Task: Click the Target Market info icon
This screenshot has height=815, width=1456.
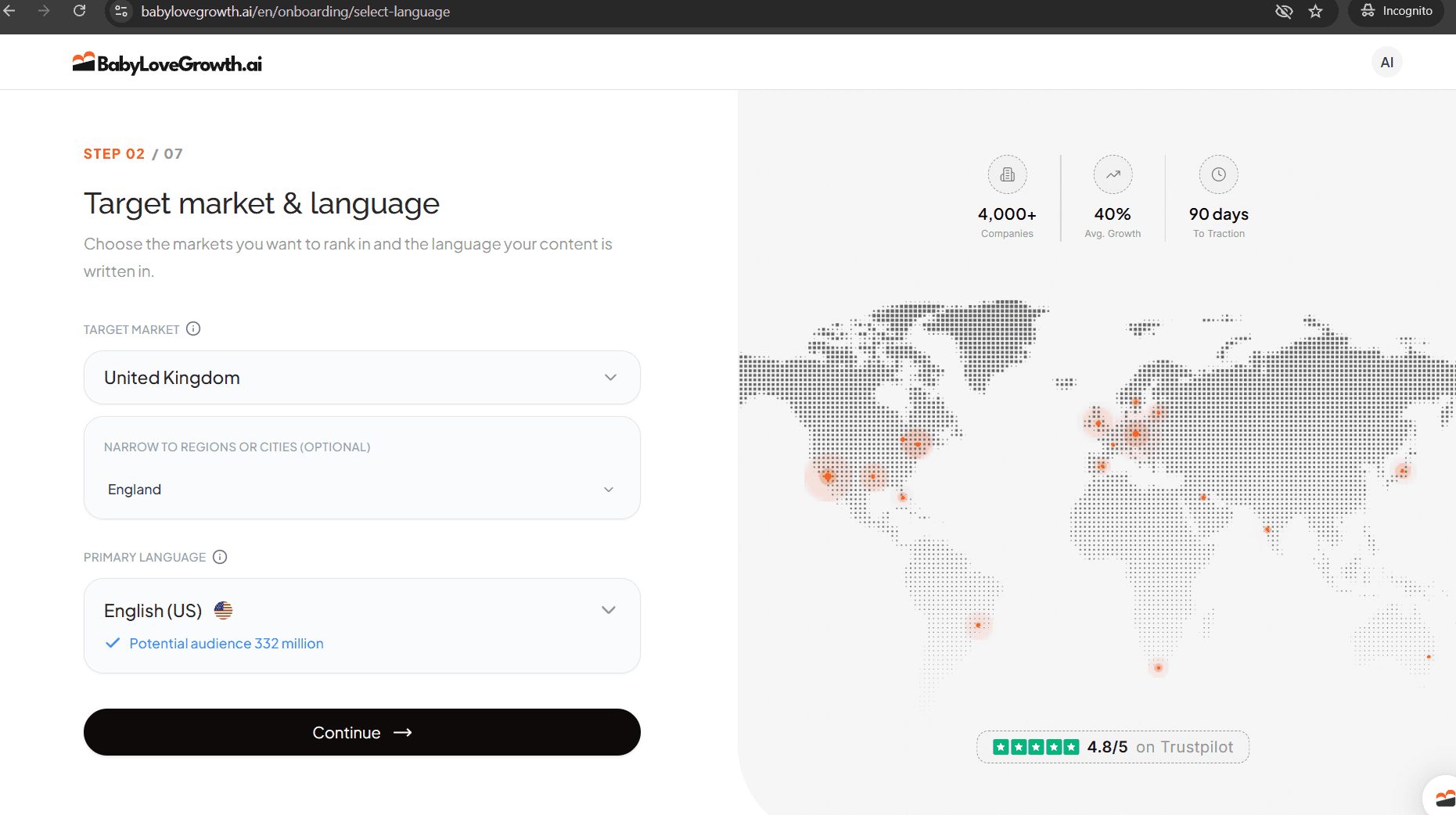Action: [x=193, y=329]
